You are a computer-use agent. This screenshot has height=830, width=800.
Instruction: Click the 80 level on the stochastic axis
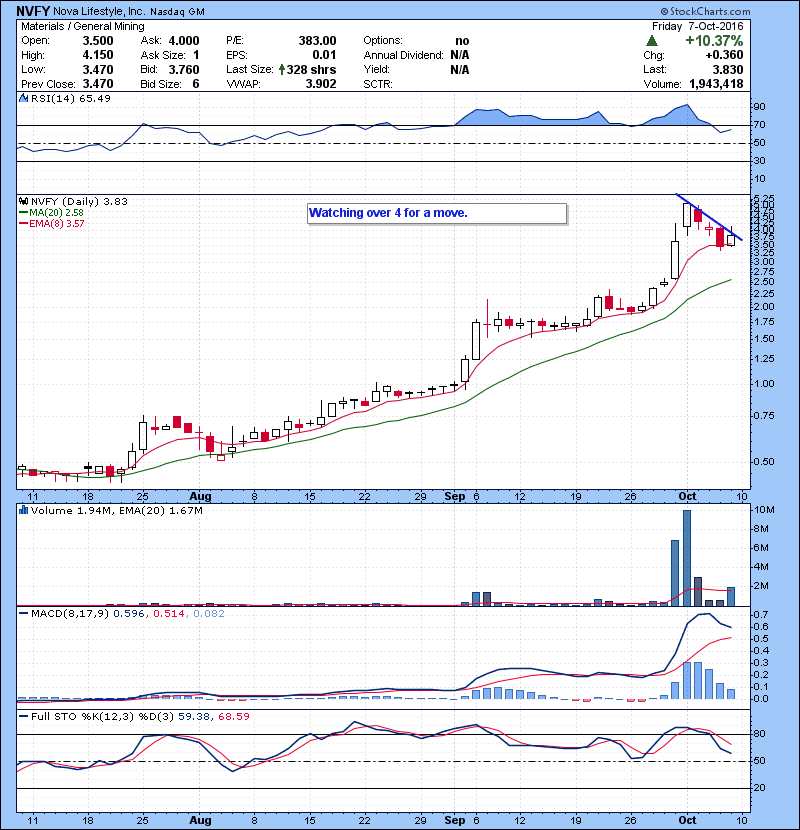[x=759, y=734]
